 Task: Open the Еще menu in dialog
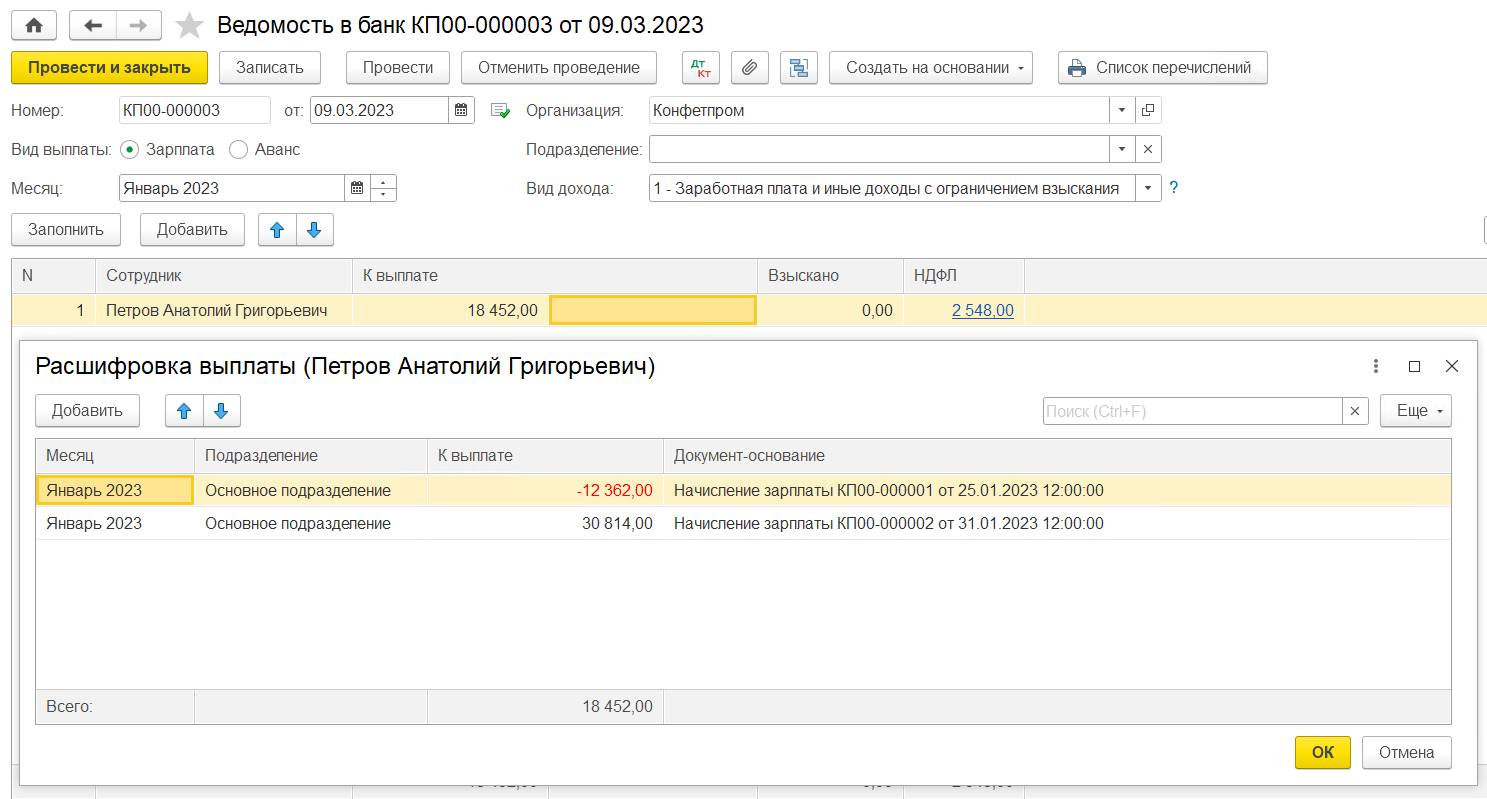click(x=1415, y=410)
